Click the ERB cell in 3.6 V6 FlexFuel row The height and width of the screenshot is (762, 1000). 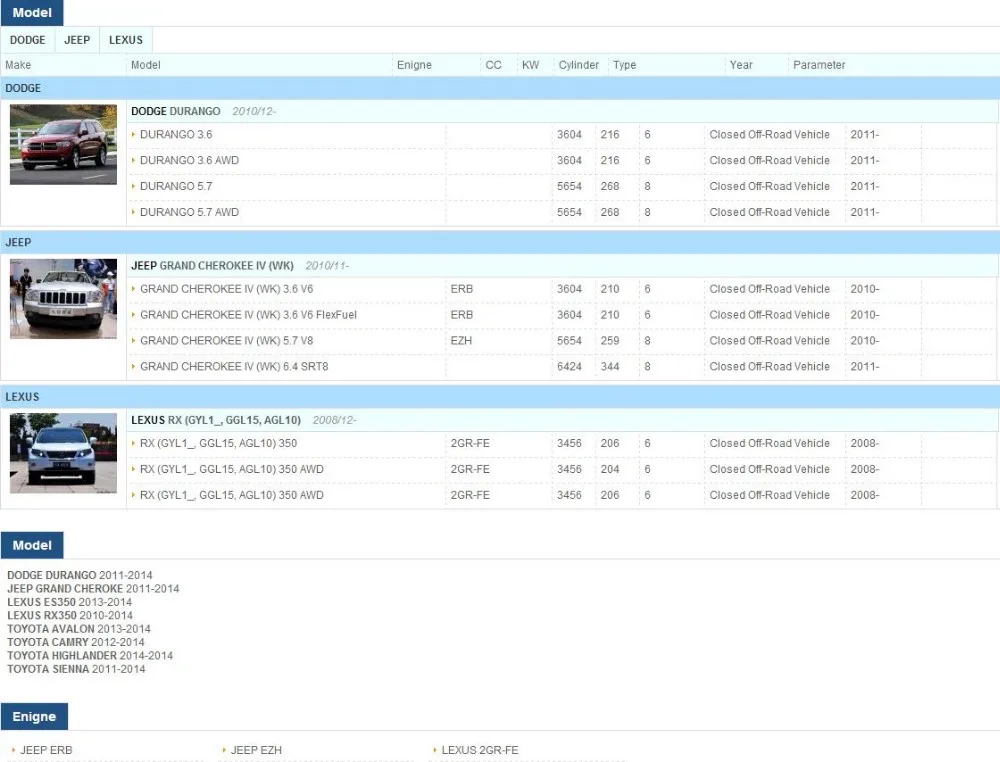462,315
